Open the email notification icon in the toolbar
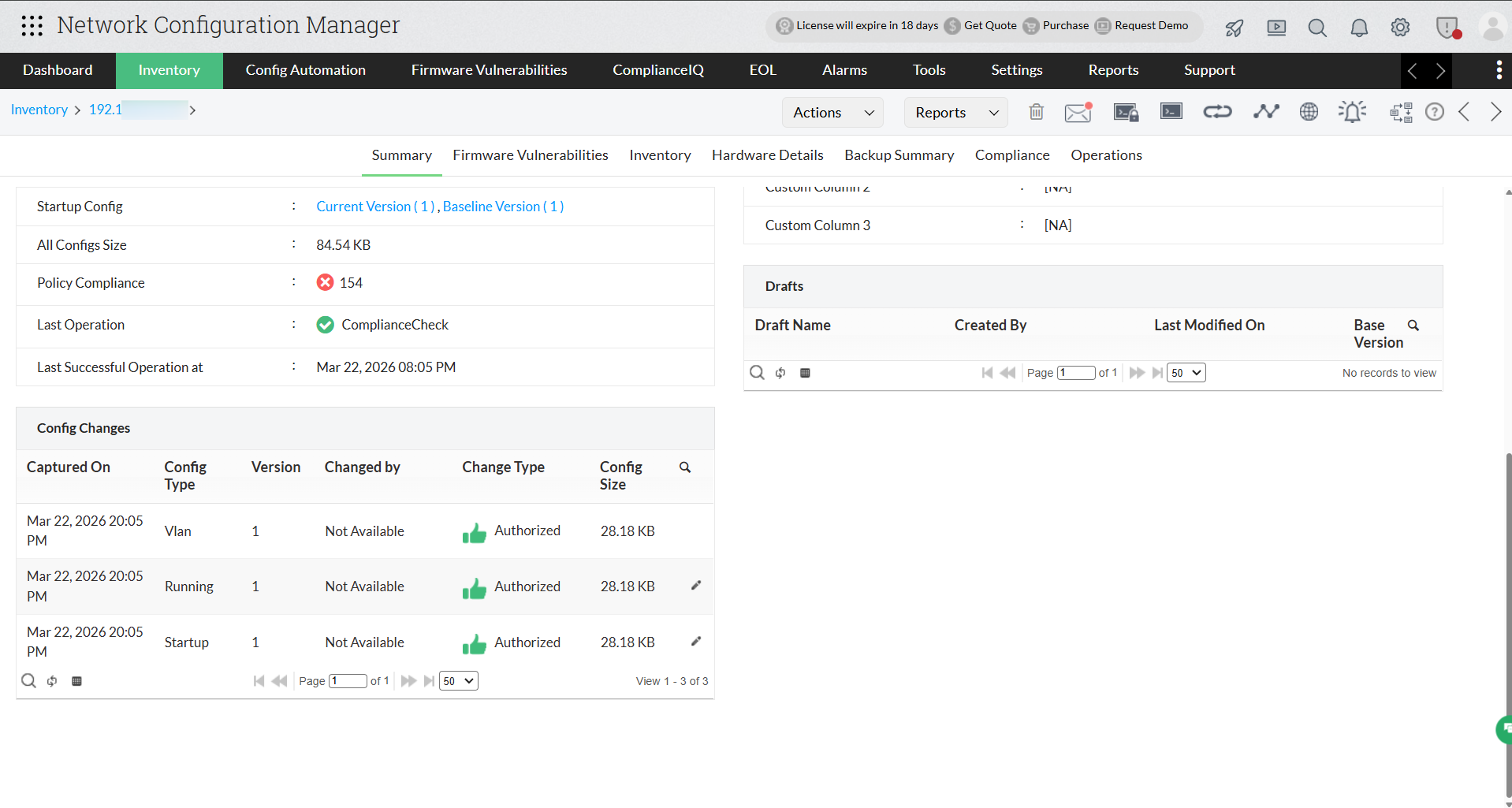 pyautogui.click(x=1078, y=112)
